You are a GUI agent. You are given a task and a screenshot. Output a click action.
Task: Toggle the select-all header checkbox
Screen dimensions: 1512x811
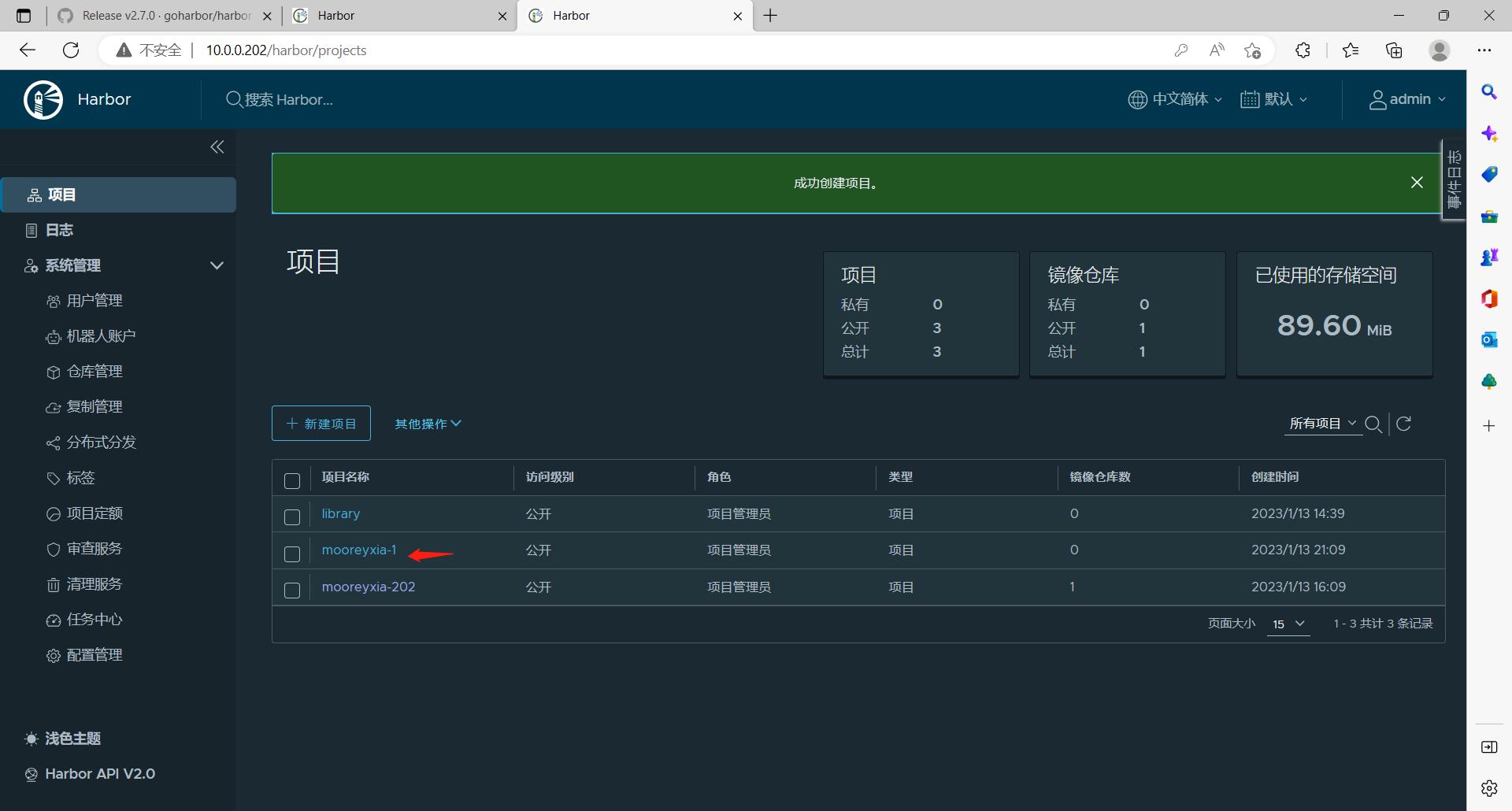point(292,481)
